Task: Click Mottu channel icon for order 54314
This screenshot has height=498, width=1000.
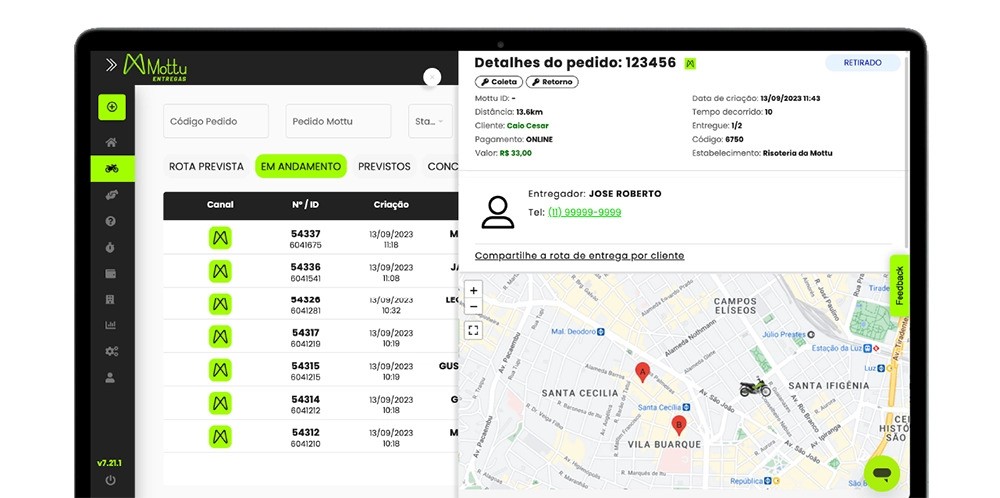Action: [x=220, y=403]
